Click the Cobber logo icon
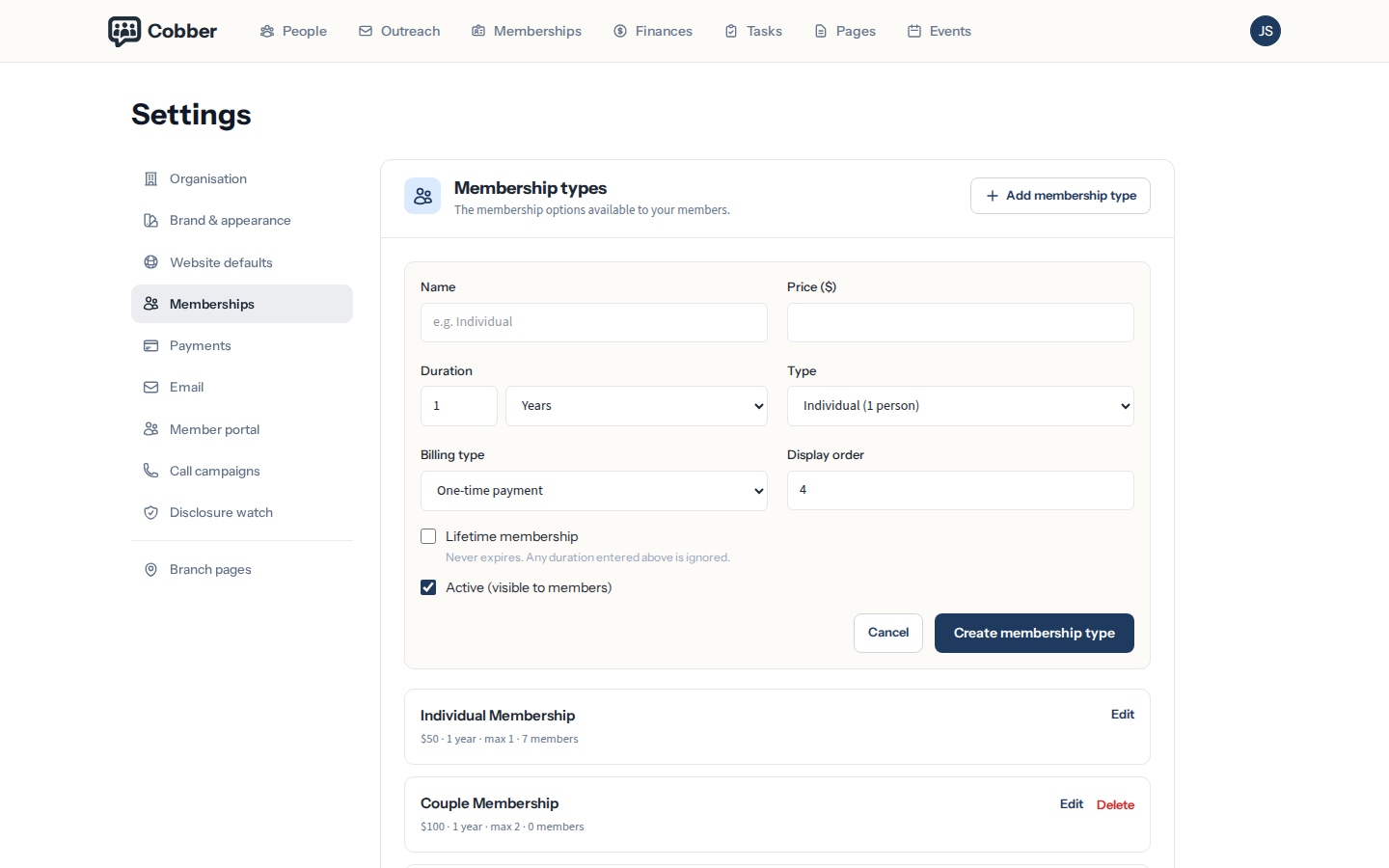 click(x=124, y=31)
